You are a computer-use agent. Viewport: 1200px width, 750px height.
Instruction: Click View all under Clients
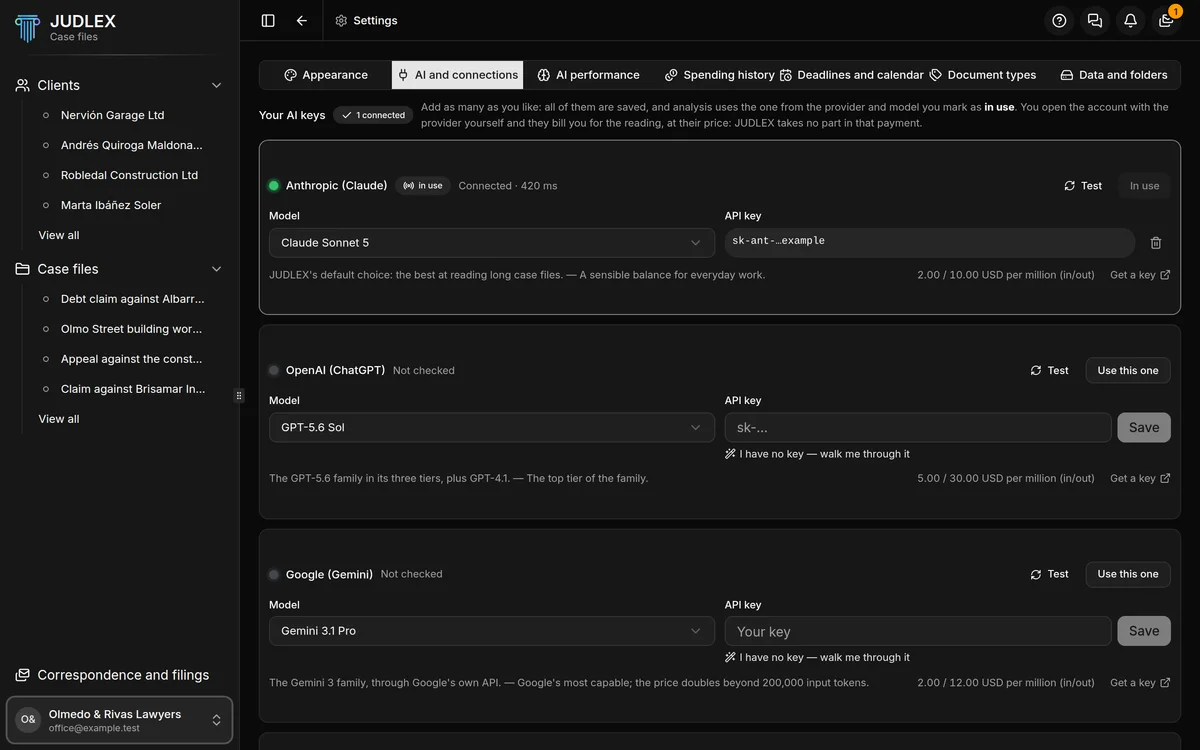pyautogui.click(x=59, y=235)
